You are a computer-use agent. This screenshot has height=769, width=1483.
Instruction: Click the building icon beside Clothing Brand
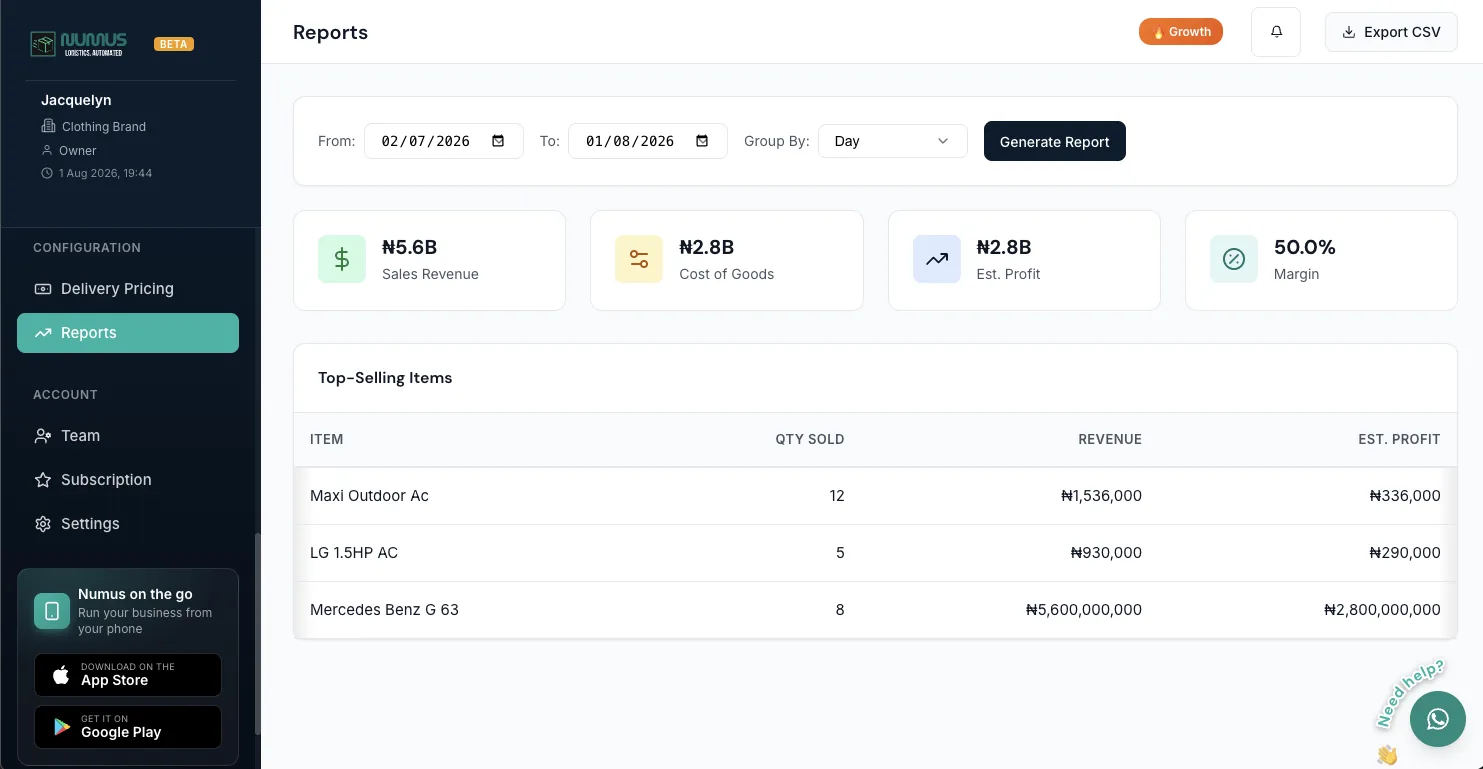coord(48,127)
